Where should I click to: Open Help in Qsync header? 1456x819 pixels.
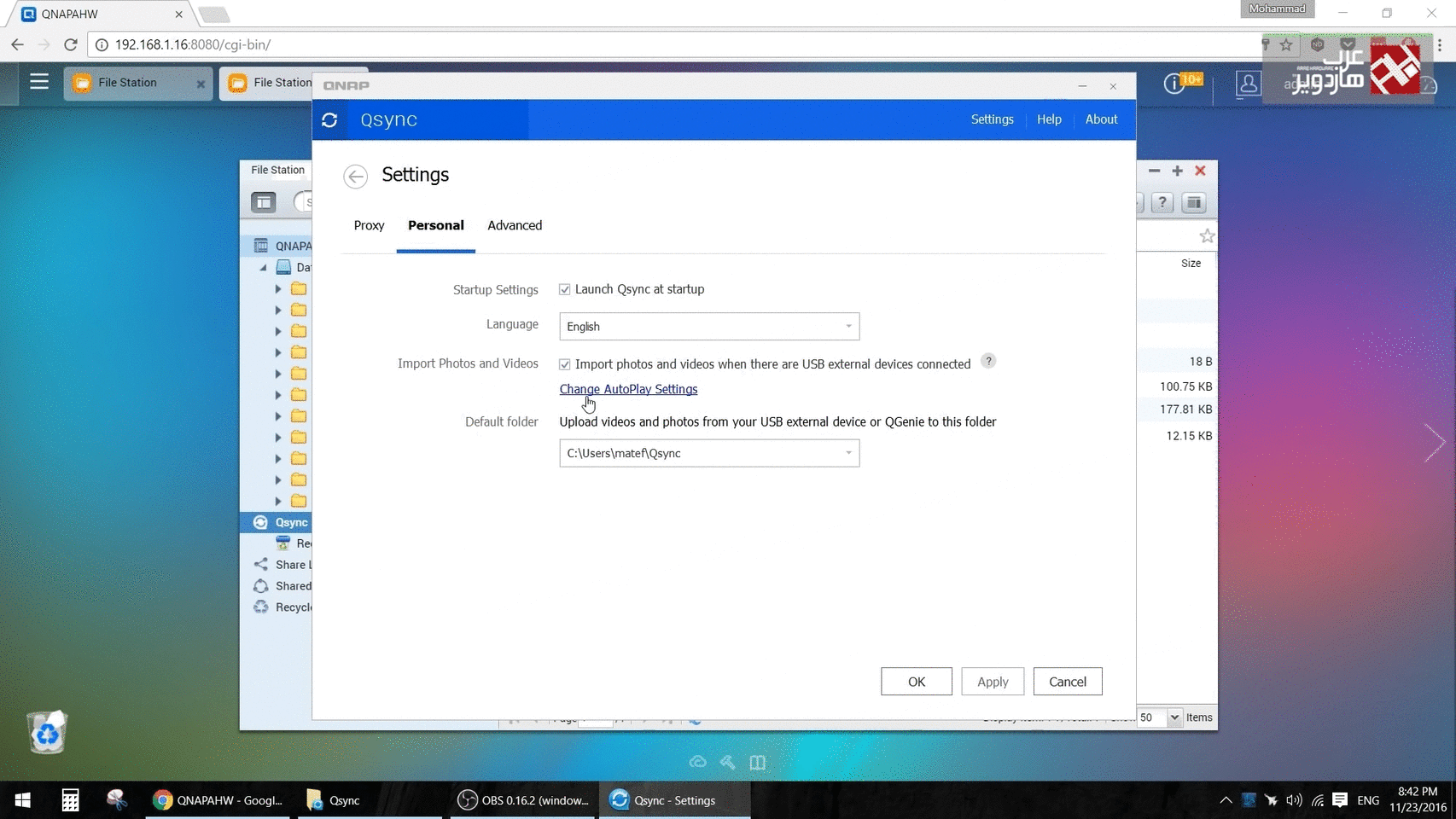click(x=1049, y=119)
